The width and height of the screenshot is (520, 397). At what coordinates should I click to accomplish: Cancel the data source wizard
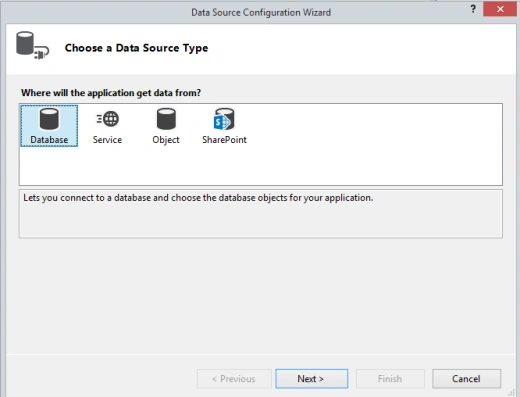(466, 379)
